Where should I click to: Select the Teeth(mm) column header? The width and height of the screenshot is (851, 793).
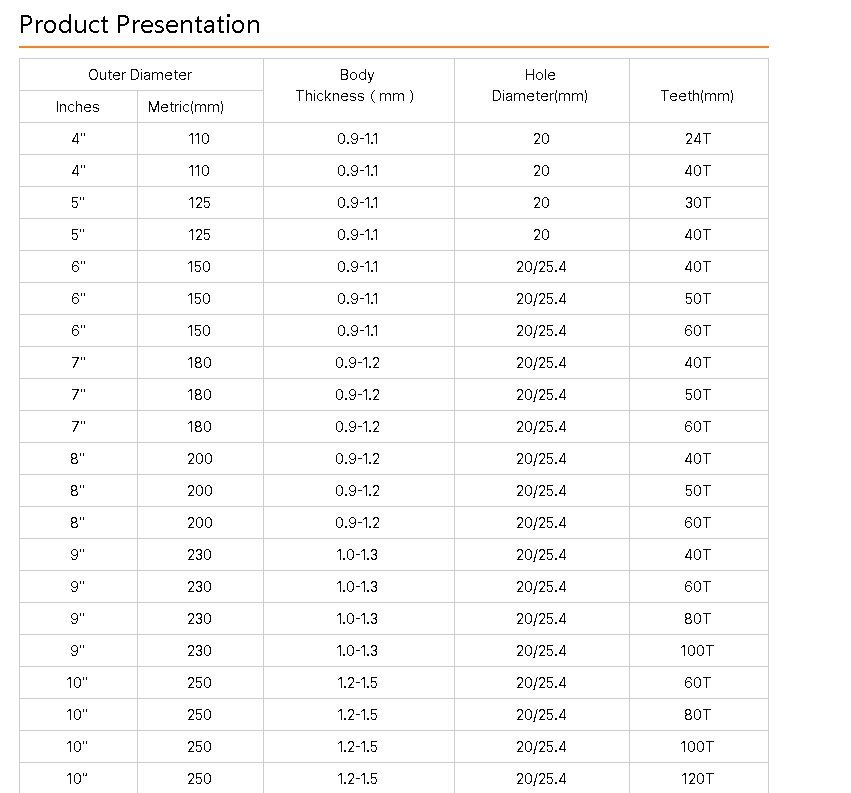(697, 96)
